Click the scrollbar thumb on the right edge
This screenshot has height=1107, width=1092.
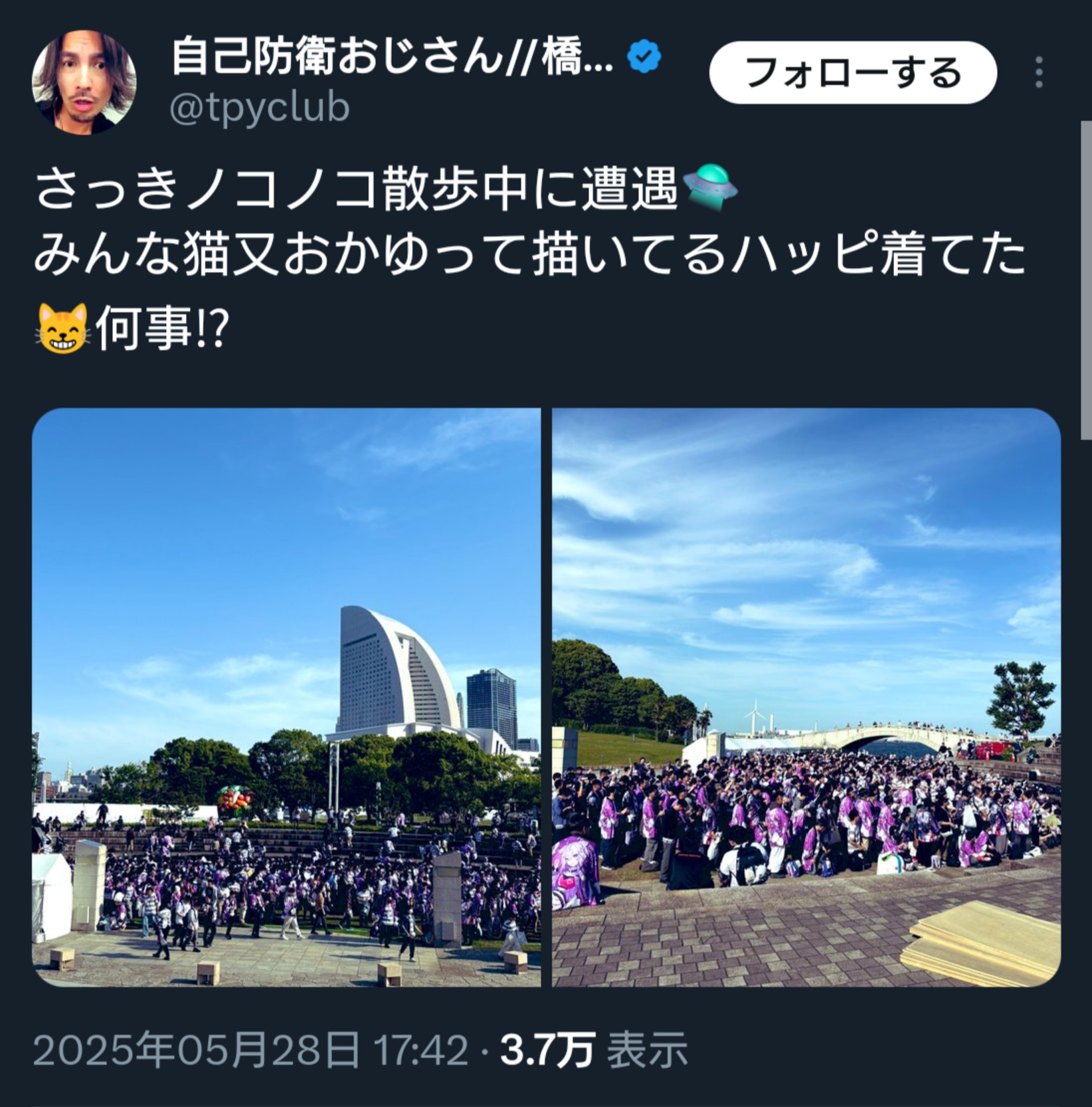click(x=1086, y=279)
